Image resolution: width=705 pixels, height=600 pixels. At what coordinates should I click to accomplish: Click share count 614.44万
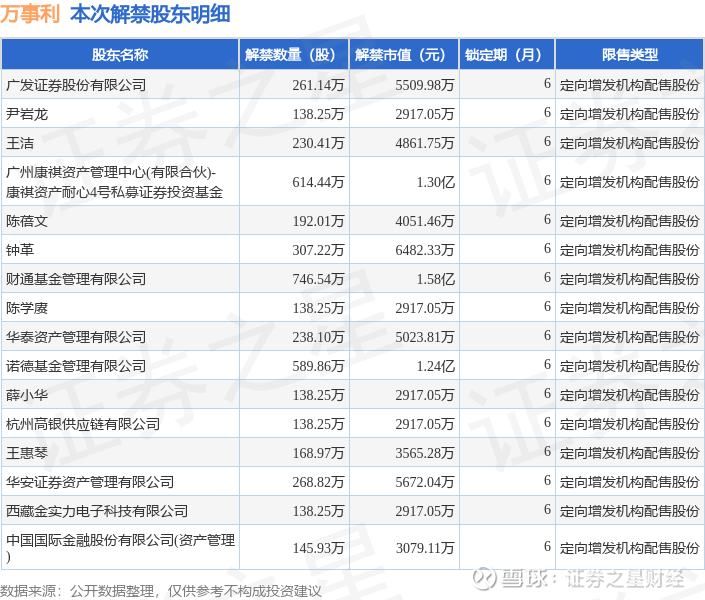[318, 182]
